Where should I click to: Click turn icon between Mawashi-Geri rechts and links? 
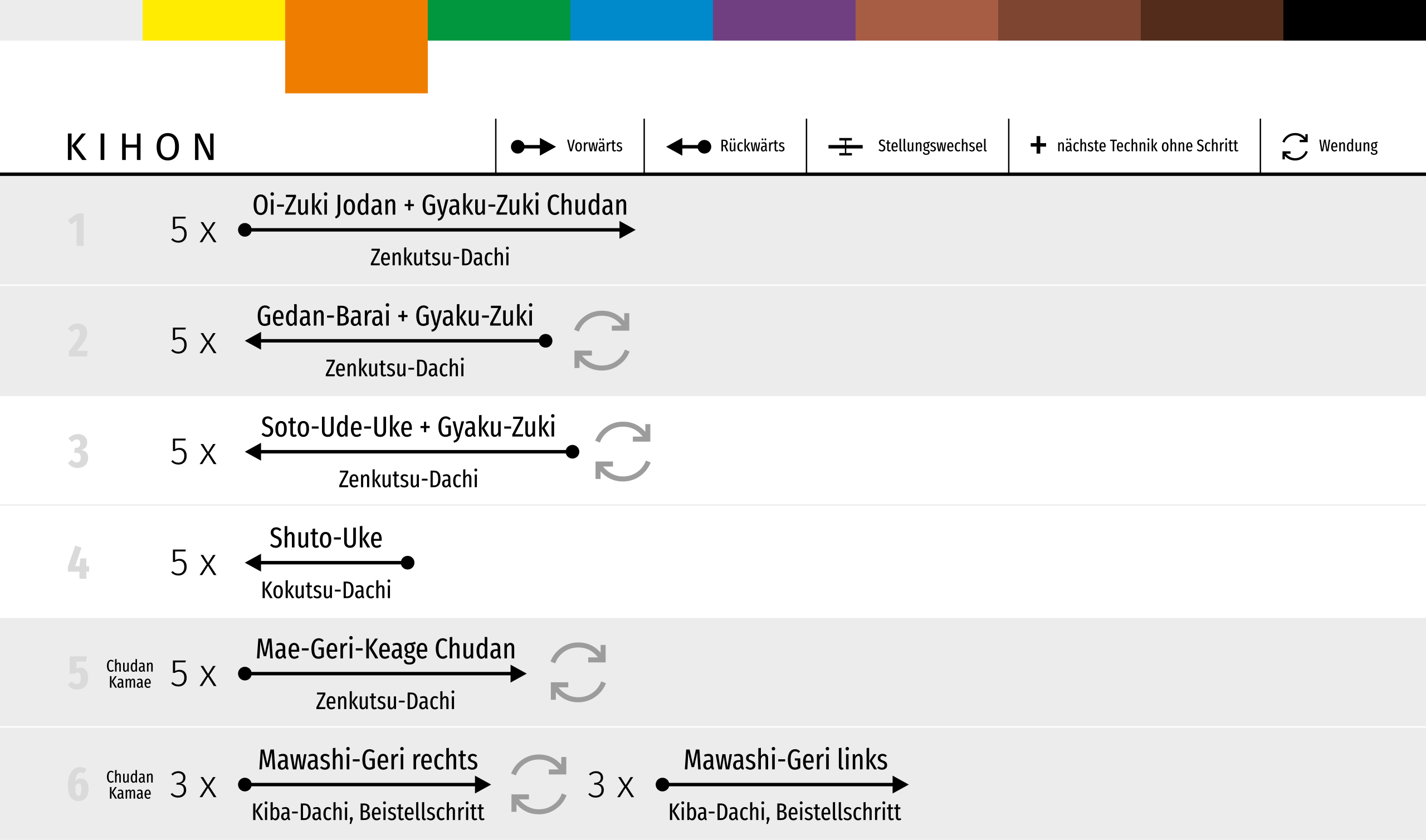(x=538, y=784)
